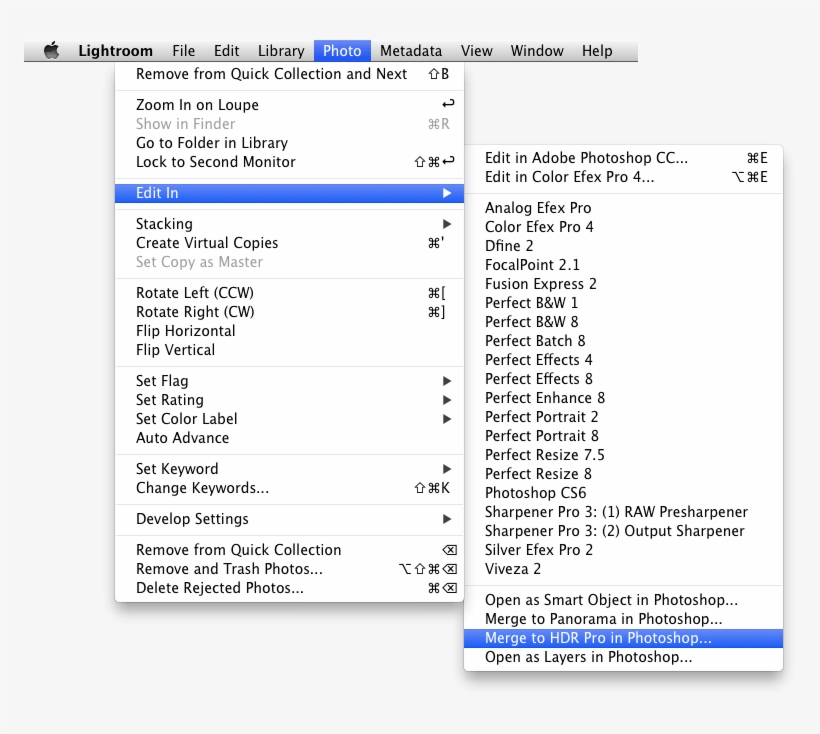Choose Open as Smart Object in Photoshop
Screen dimensions: 820x734
pos(623,600)
